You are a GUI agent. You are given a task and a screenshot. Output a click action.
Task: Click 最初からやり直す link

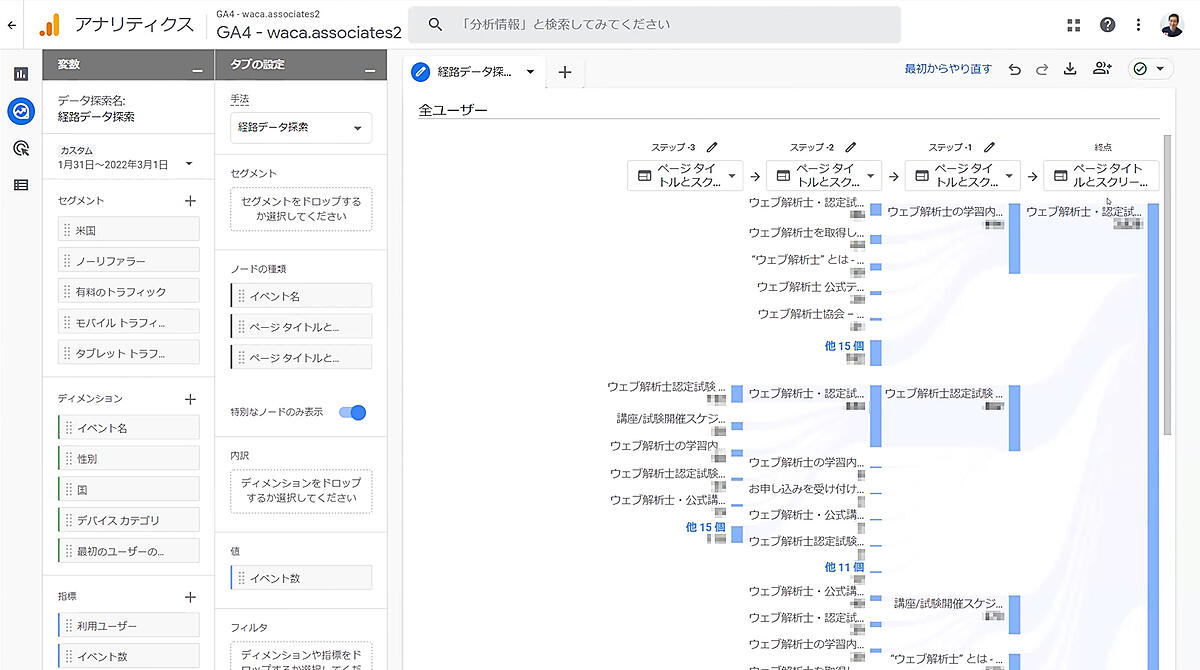pyautogui.click(x=948, y=69)
